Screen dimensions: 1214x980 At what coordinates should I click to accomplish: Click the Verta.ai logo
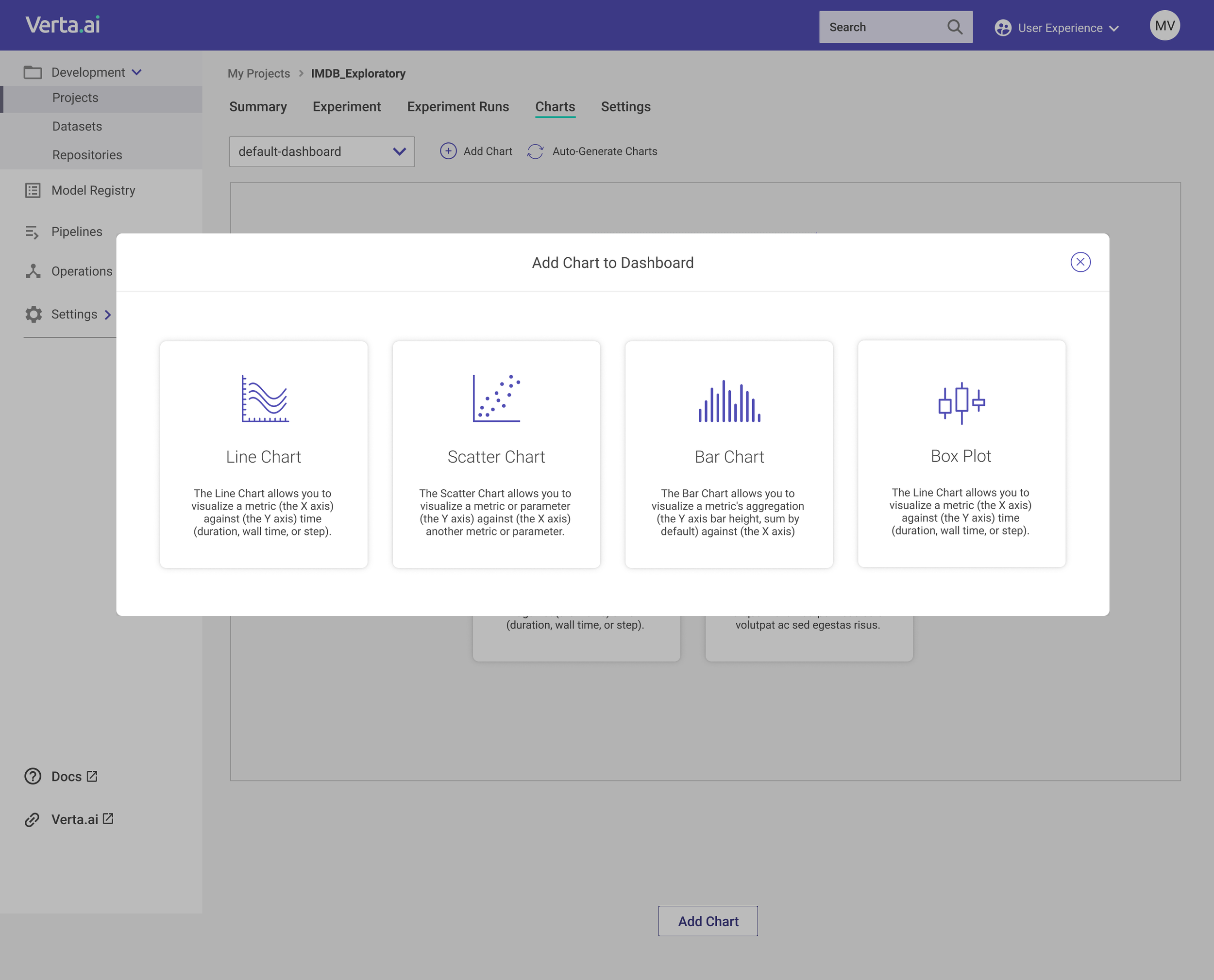click(x=63, y=25)
